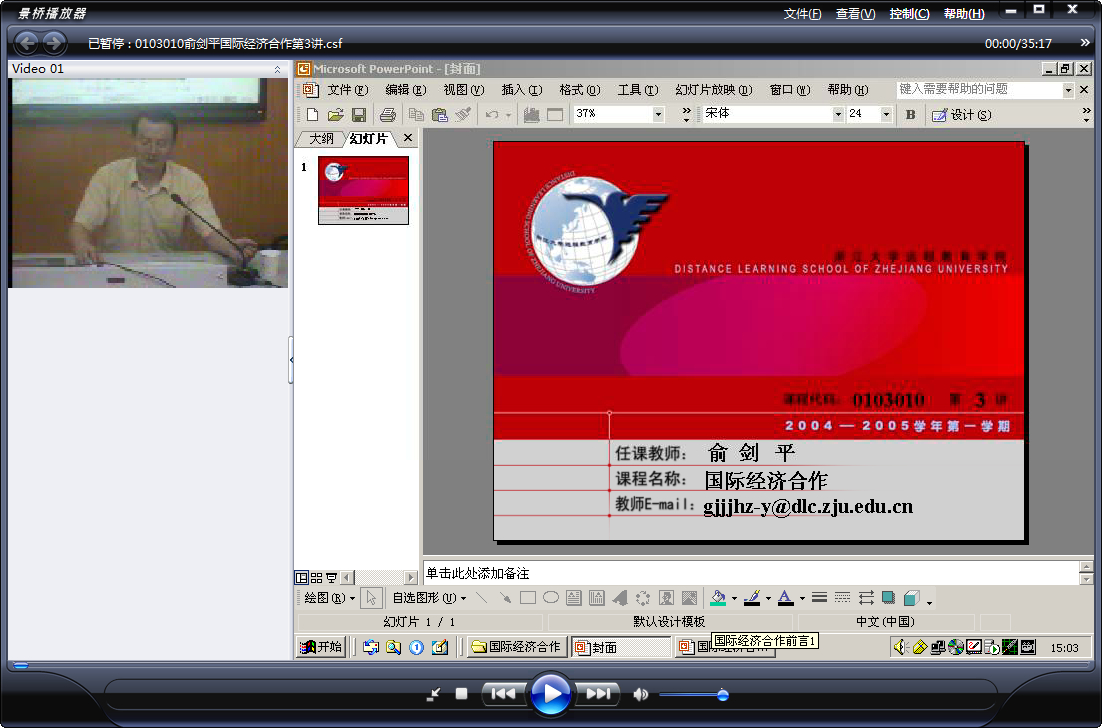Screen dimensions: 1102x728
Task: Open the 37% zoom dropdown
Action: [658, 114]
